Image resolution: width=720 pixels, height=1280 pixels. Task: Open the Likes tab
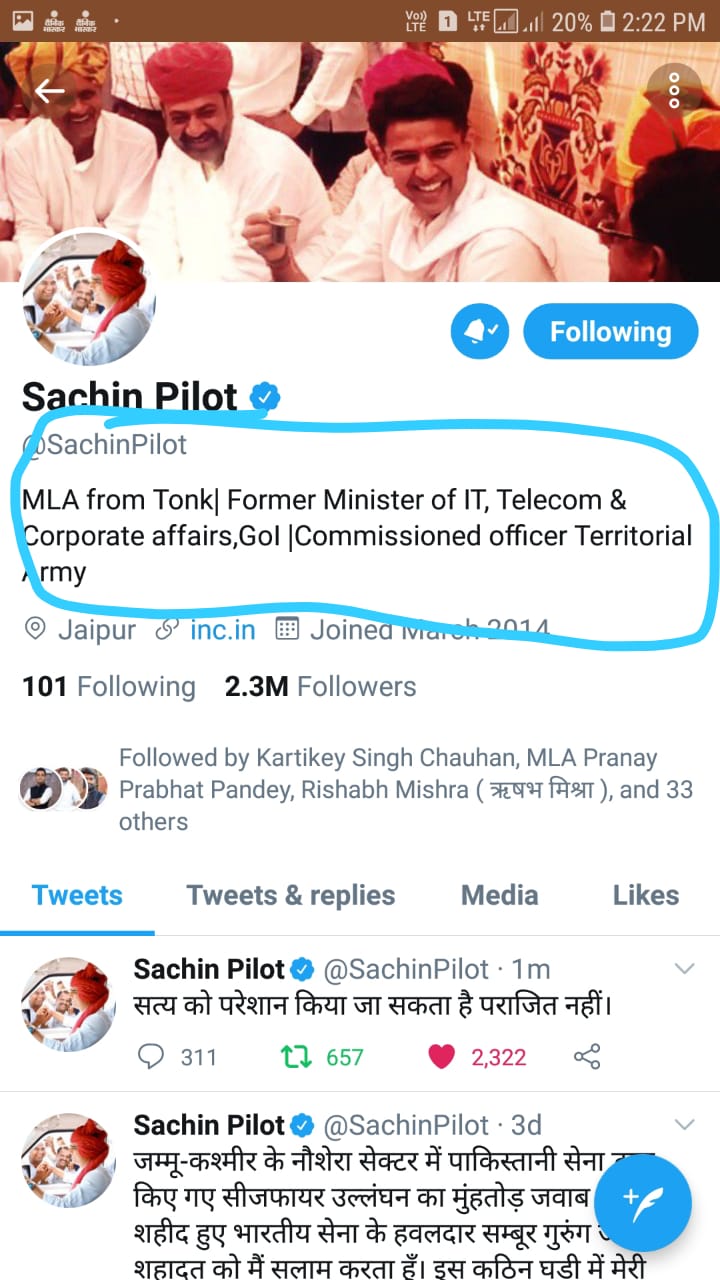[645, 895]
